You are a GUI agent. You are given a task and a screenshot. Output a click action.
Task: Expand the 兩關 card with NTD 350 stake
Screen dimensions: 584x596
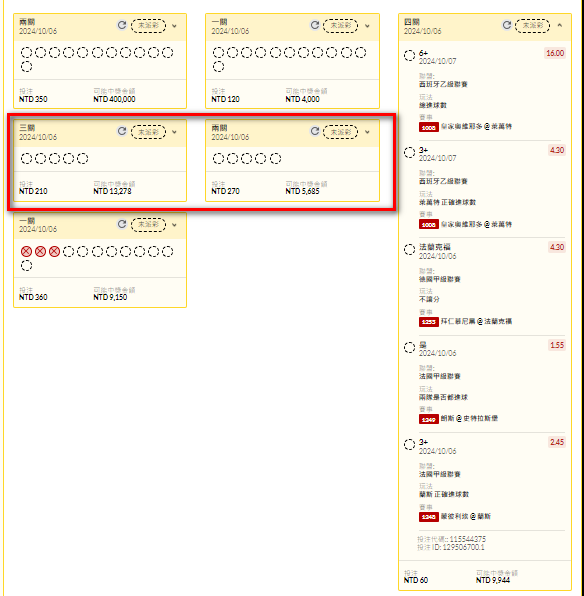(174, 26)
